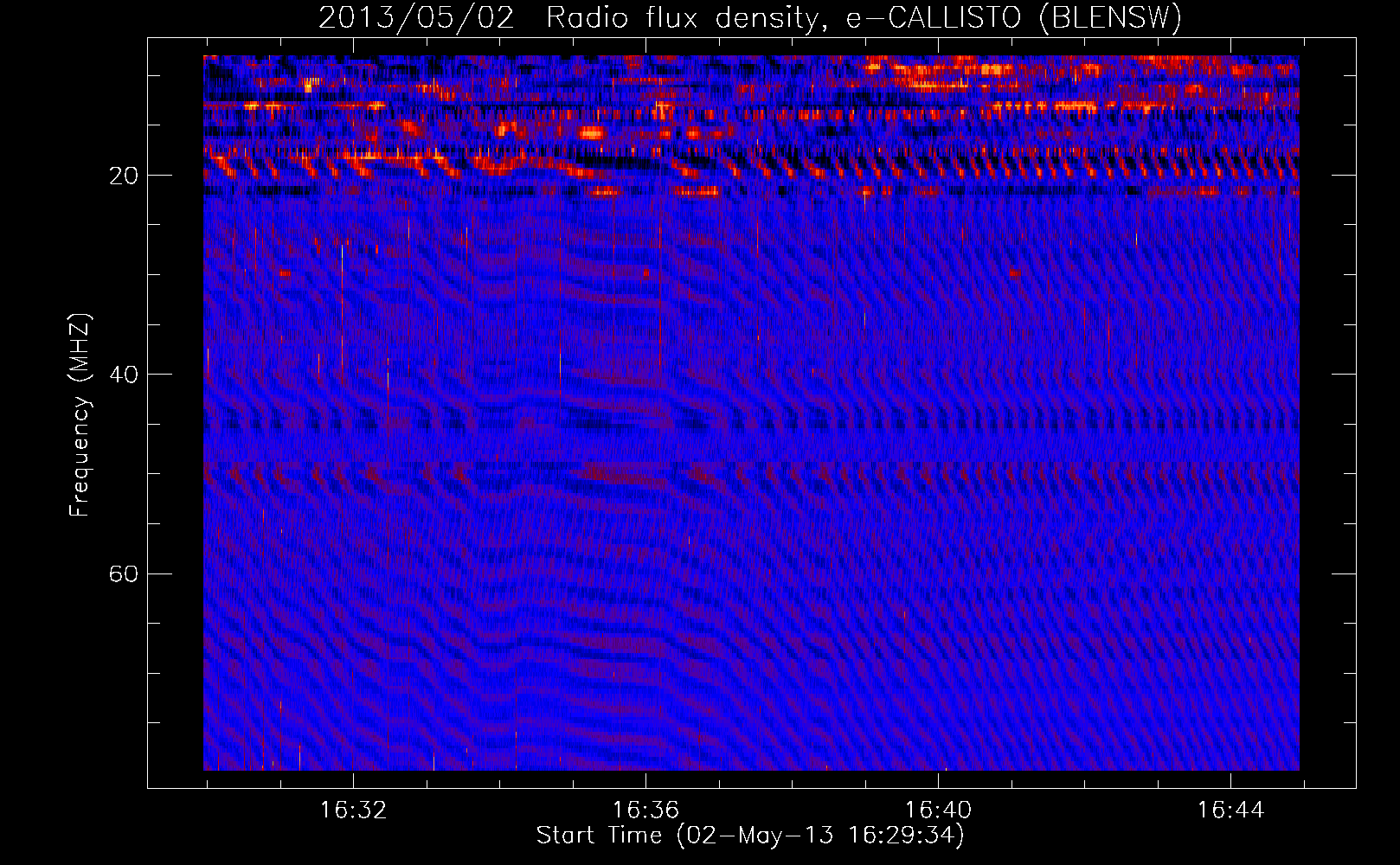Click the 'Frequency (MHZ)' y-axis label
Image resolution: width=1400 pixels, height=865 pixels.
coord(80,415)
